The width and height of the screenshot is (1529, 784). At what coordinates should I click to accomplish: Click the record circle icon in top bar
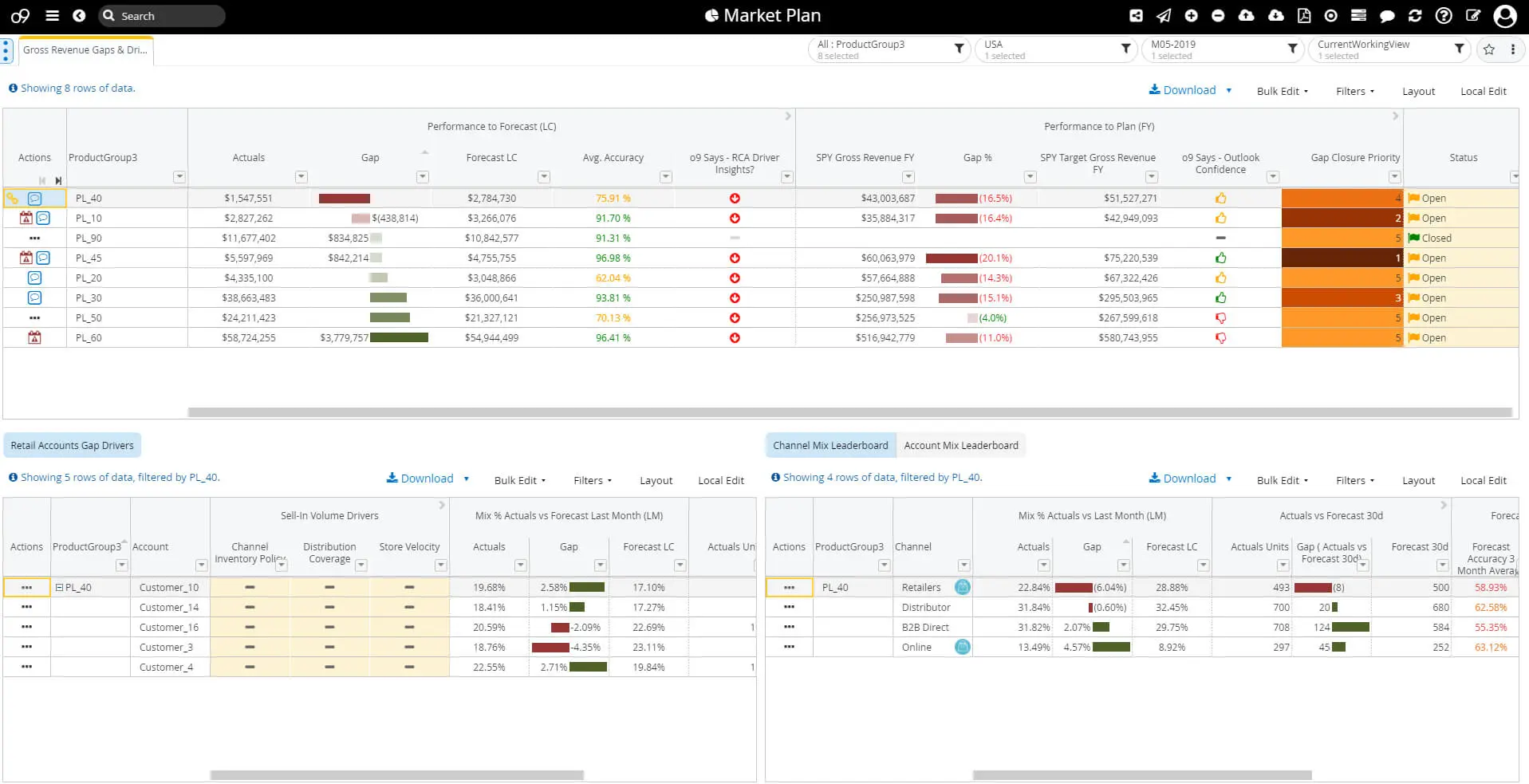pyautogui.click(x=1330, y=15)
